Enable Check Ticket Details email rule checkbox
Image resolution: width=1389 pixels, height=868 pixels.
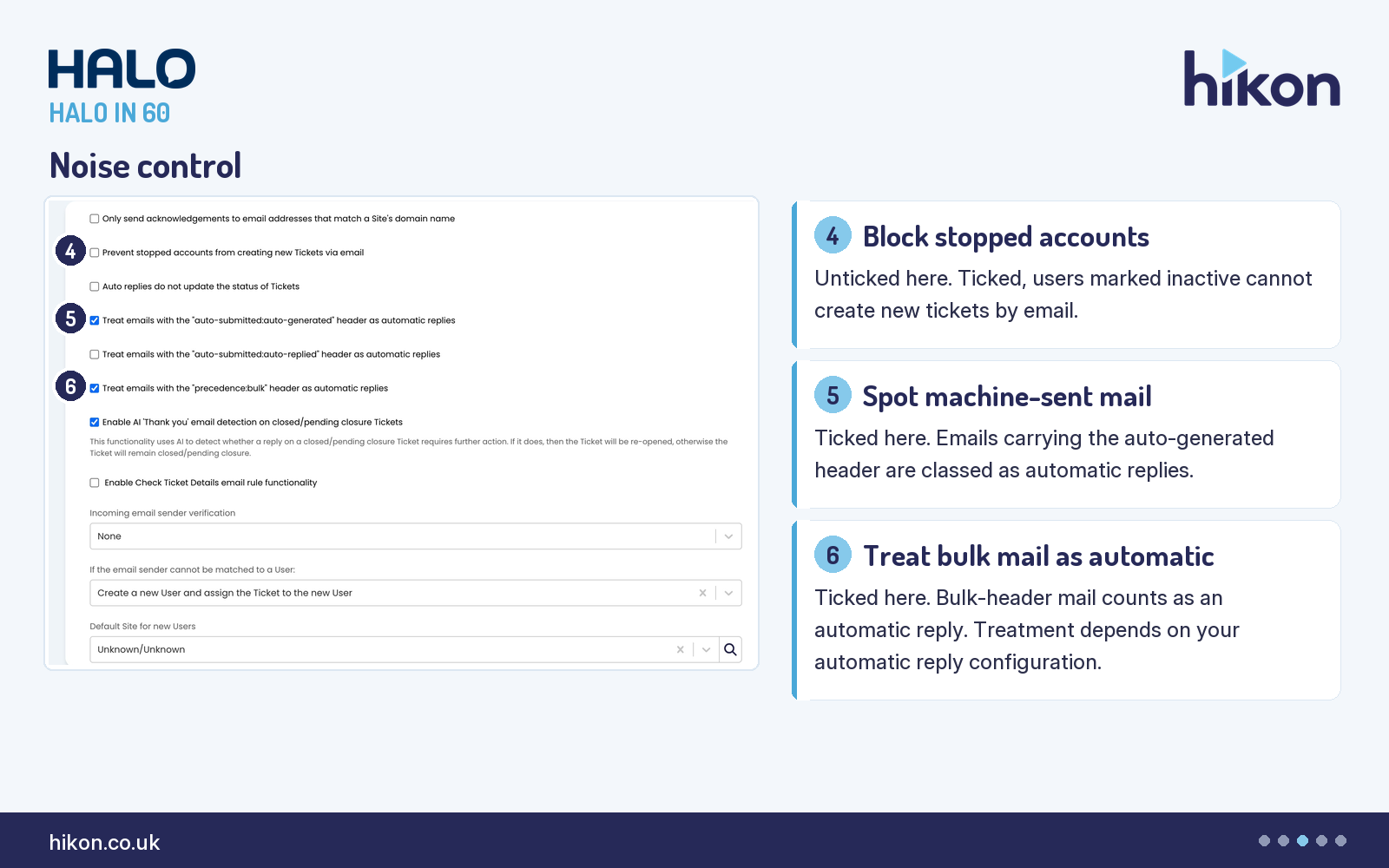pos(95,483)
